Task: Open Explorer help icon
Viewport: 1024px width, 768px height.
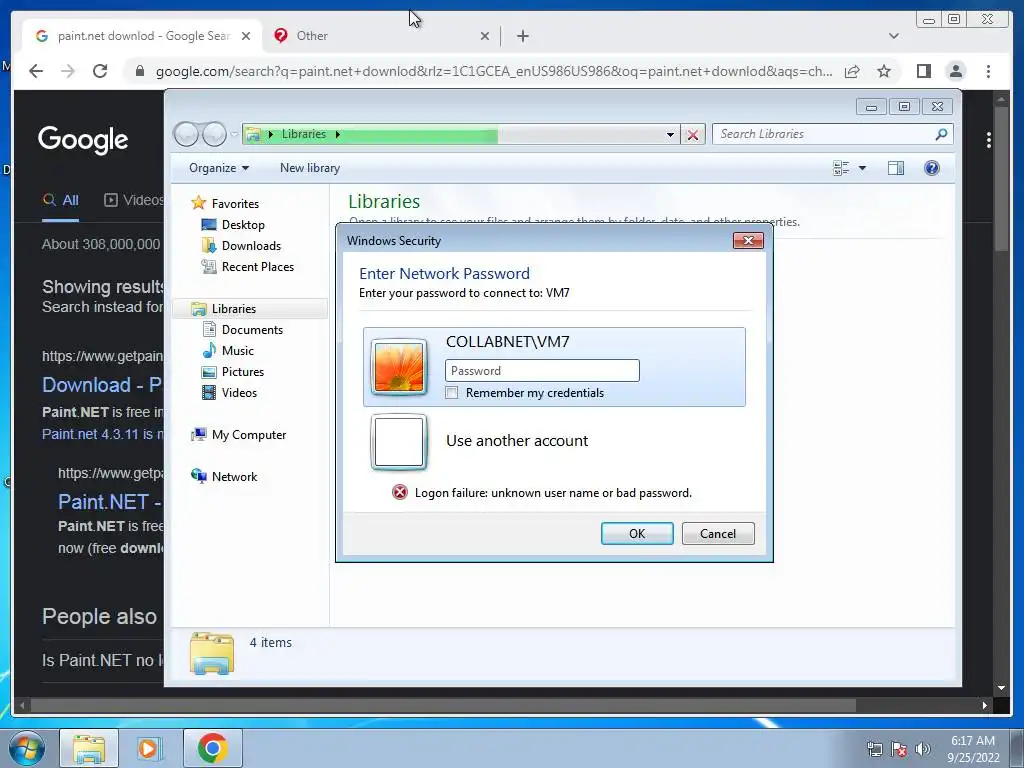Action: [x=932, y=168]
